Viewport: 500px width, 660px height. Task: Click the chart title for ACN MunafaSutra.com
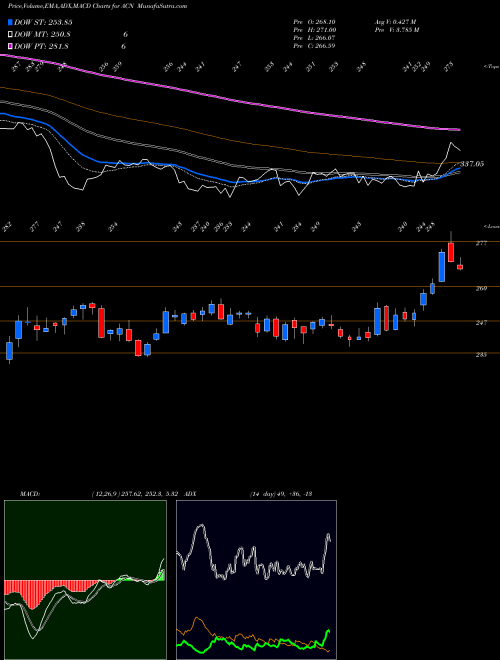(x=98, y=6)
